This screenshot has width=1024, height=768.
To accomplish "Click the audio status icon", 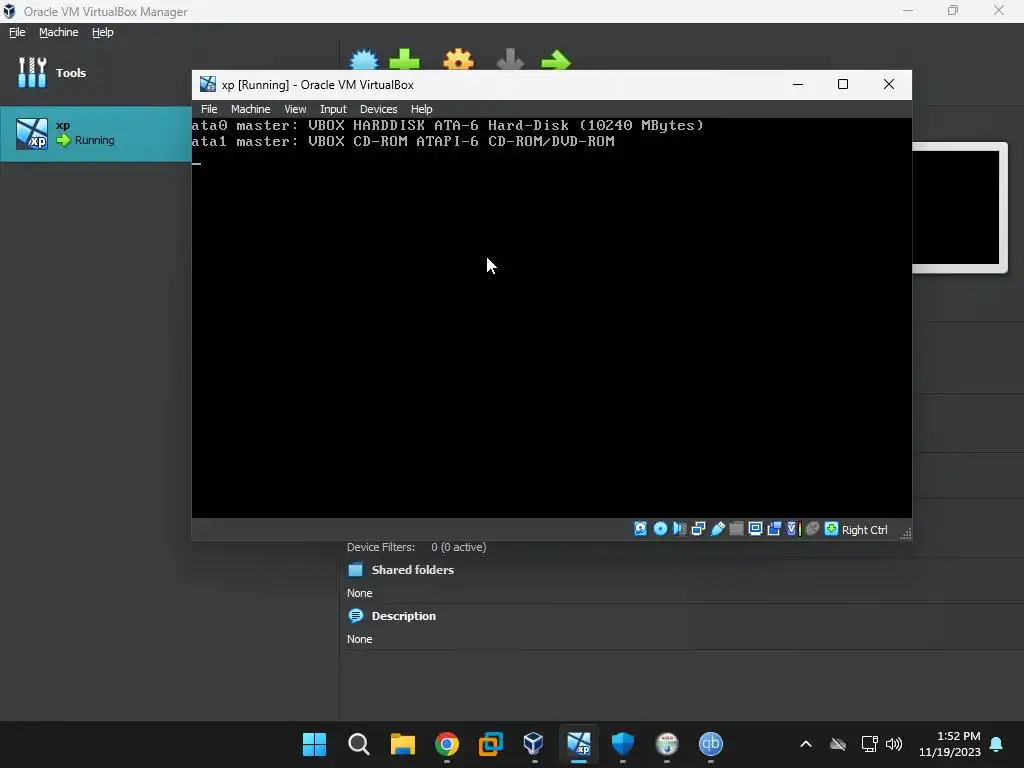I will (x=679, y=529).
